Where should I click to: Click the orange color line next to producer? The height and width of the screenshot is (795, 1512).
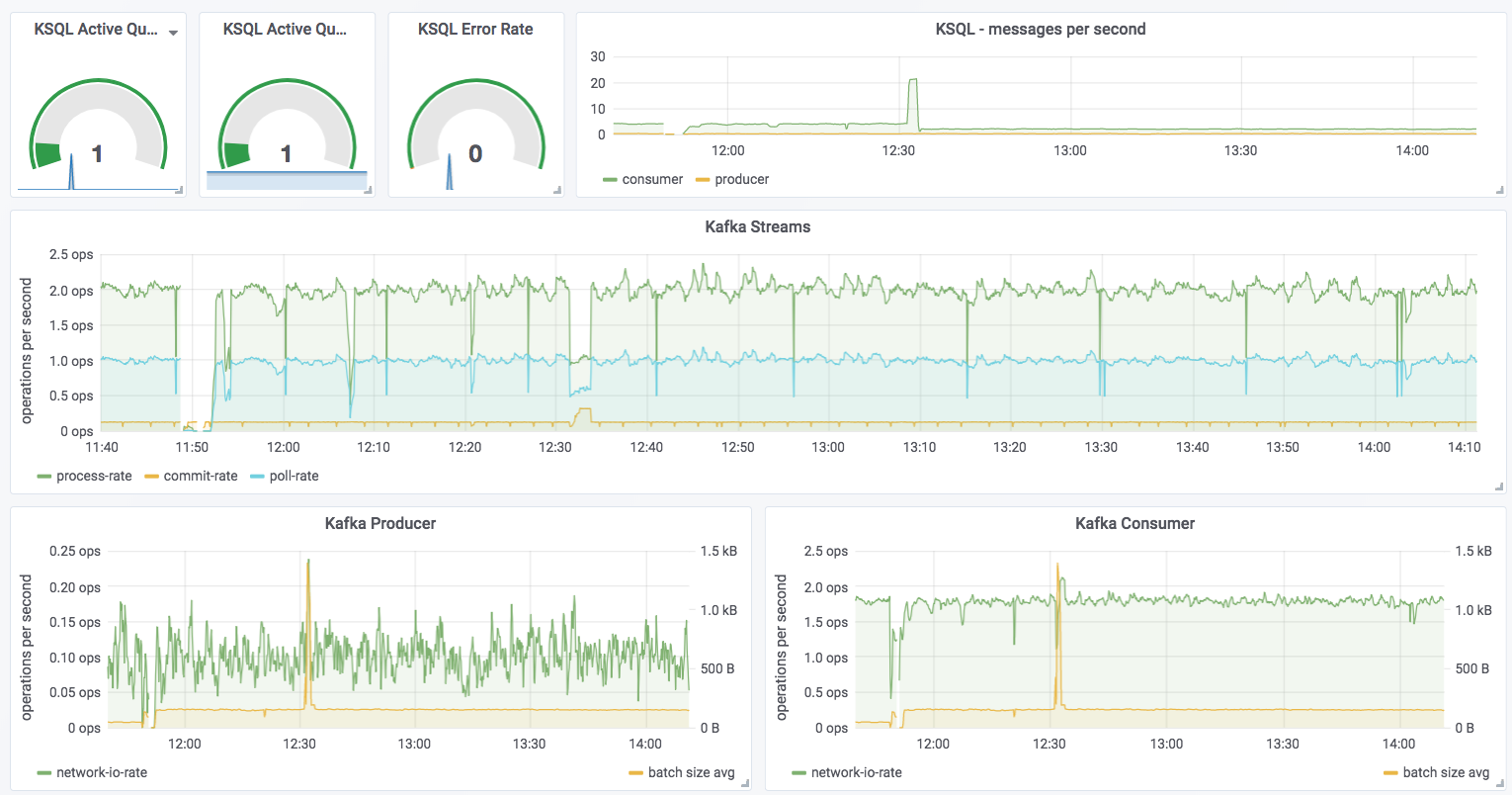[703, 180]
